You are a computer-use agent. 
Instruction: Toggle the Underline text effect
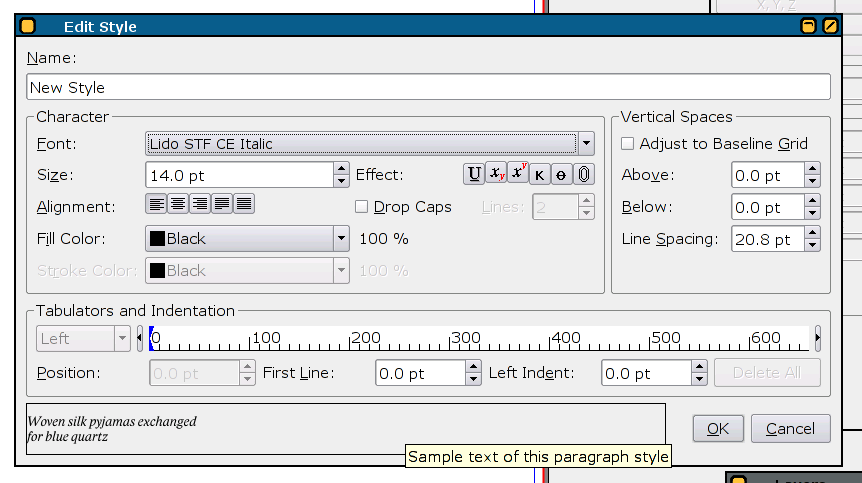coord(474,174)
